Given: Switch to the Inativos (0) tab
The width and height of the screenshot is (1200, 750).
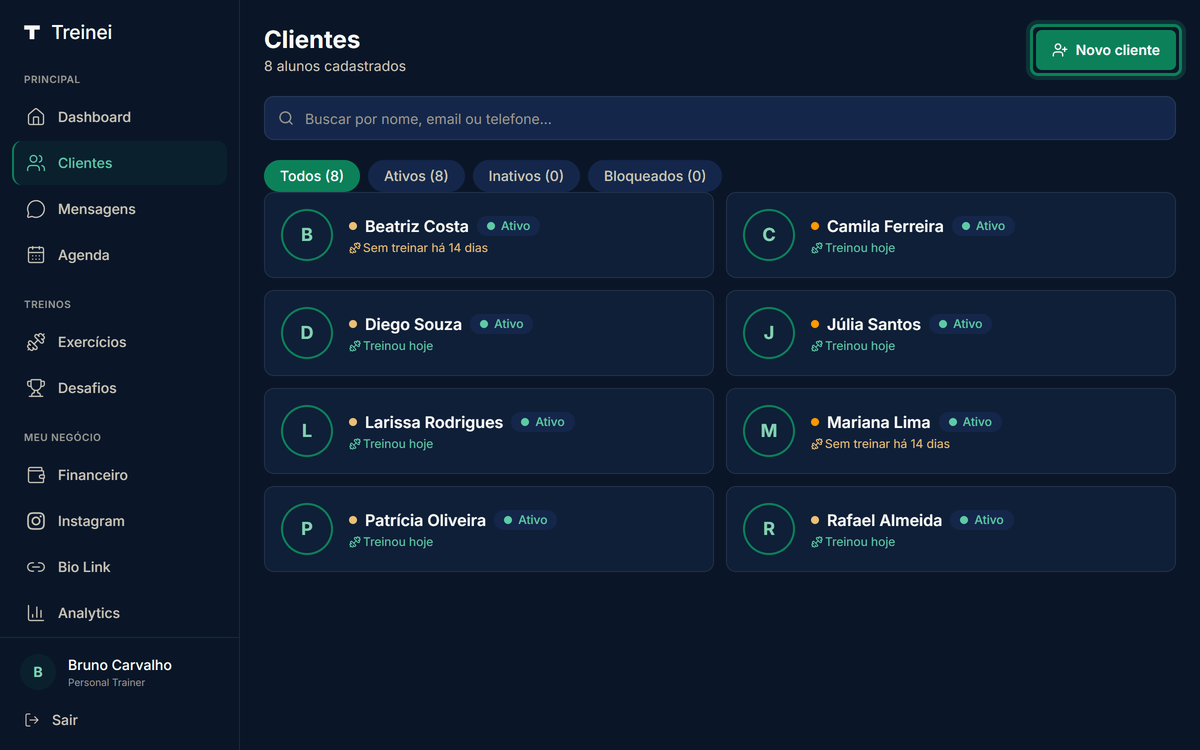Looking at the screenshot, I should click(526, 176).
